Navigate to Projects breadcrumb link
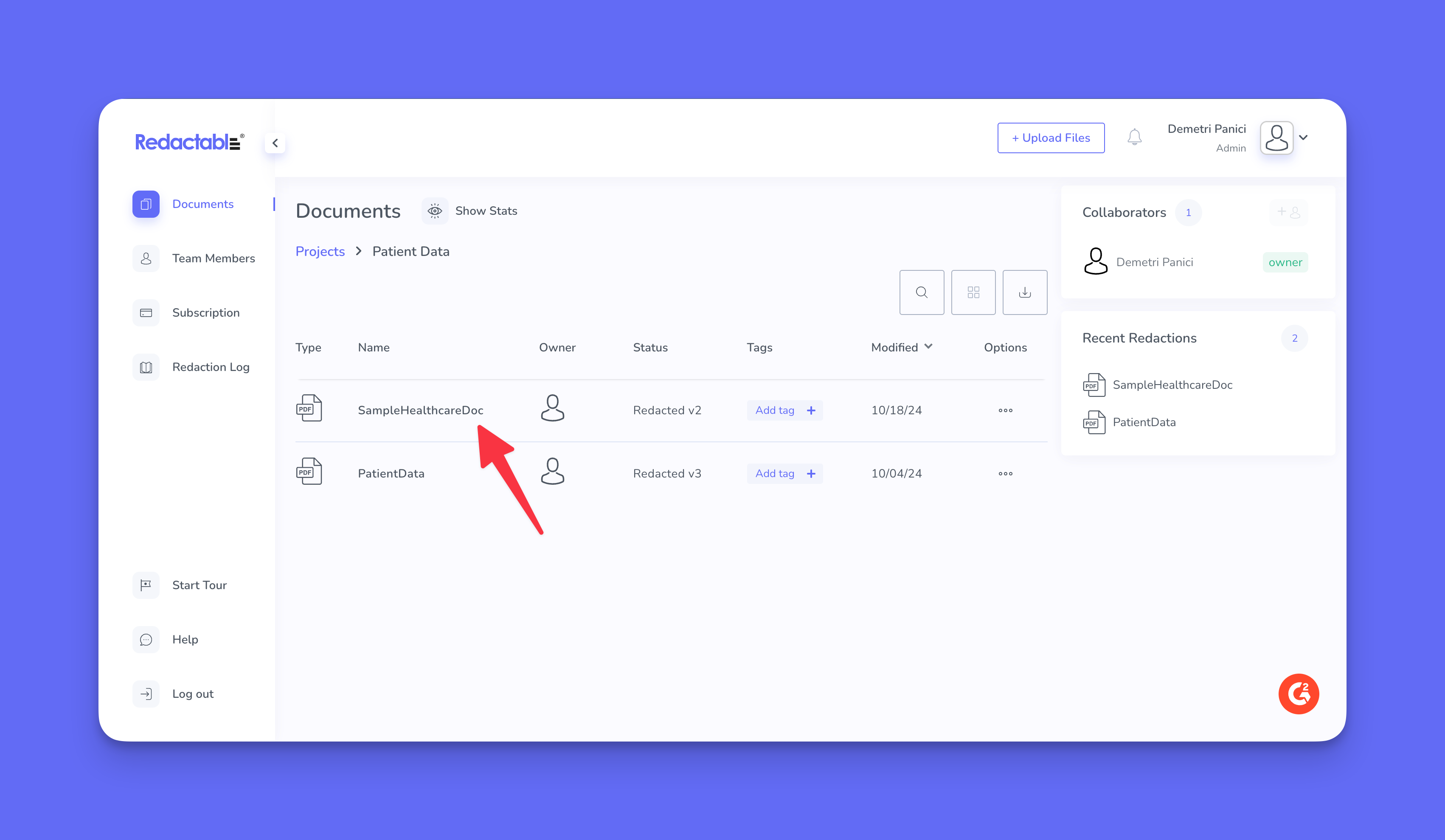 [x=320, y=252]
